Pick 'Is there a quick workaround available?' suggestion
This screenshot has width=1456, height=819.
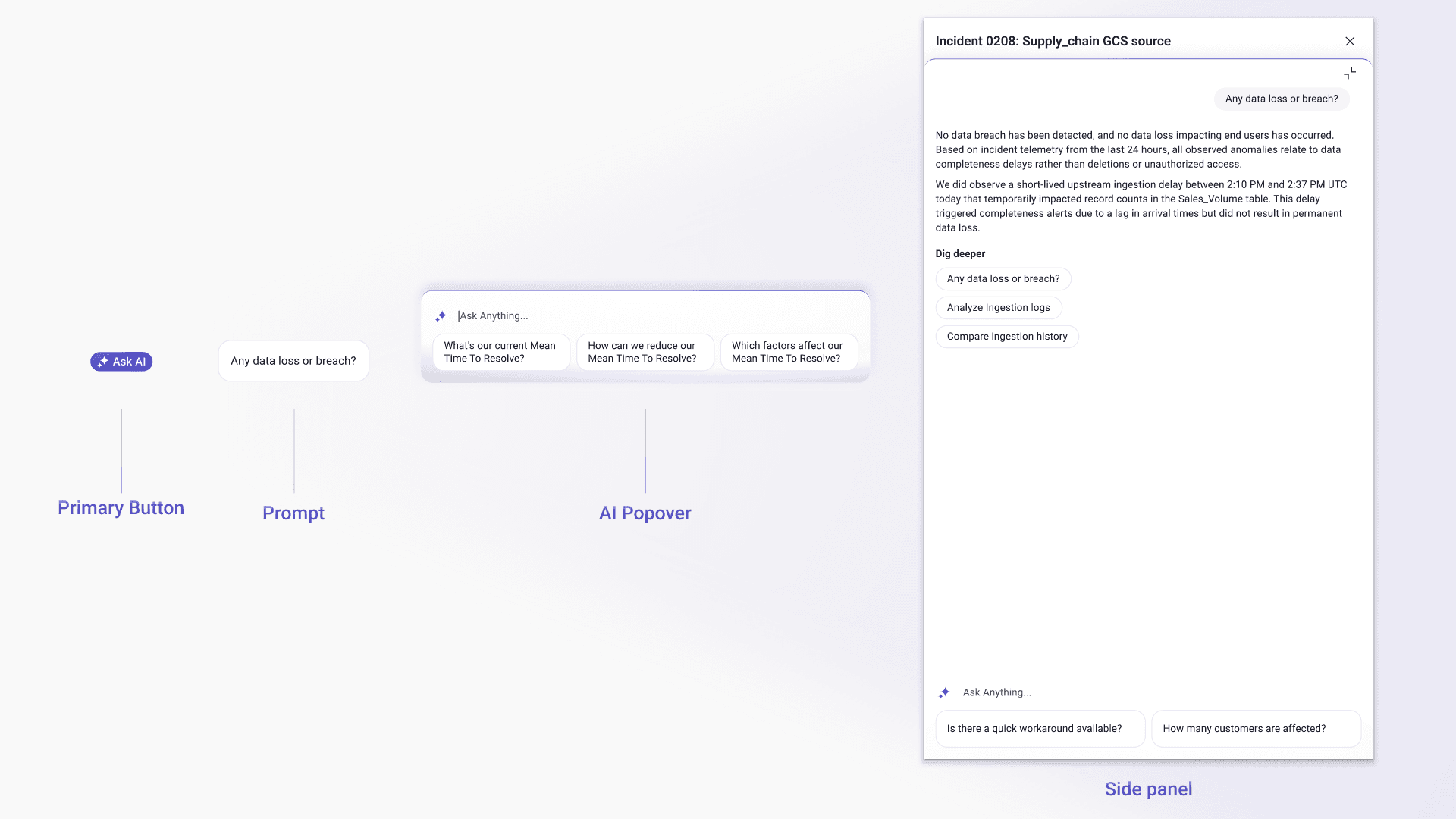tap(1040, 729)
